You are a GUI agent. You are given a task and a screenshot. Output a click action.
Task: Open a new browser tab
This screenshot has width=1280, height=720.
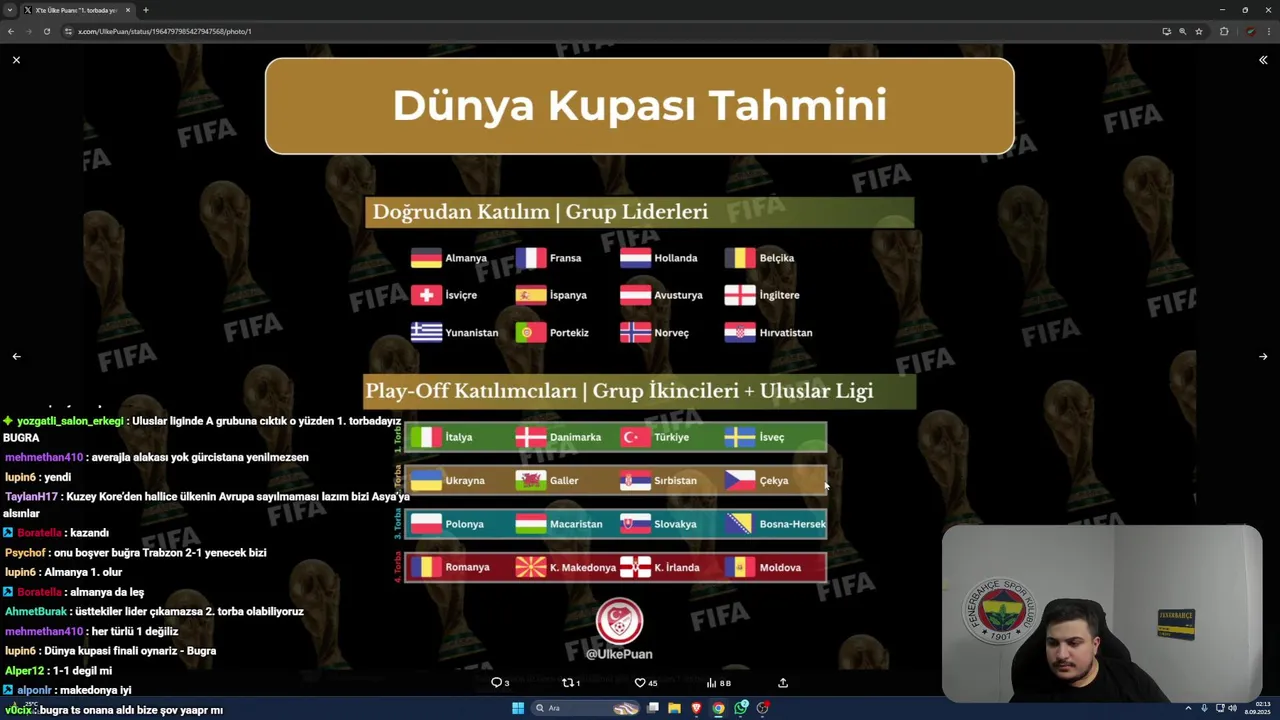145,10
